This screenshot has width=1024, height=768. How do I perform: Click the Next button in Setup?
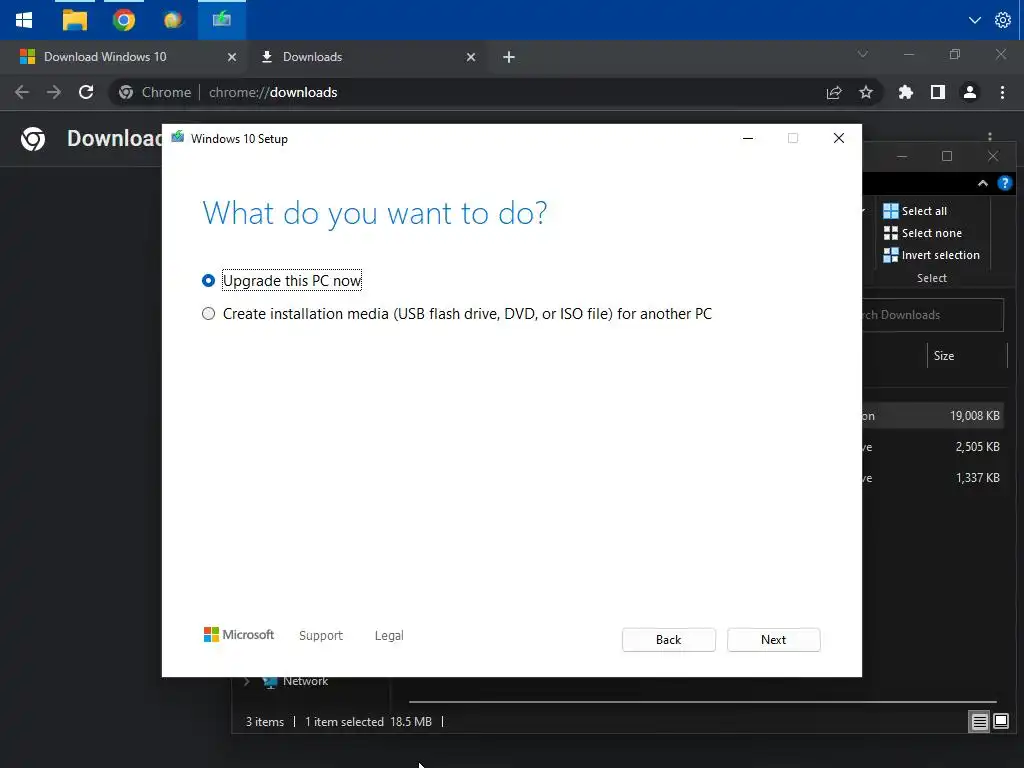pyautogui.click(x=774, y=639)
